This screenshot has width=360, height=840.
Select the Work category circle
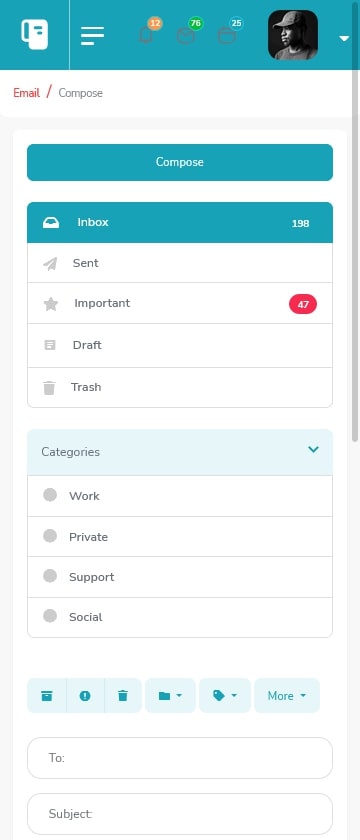[50, 495]
